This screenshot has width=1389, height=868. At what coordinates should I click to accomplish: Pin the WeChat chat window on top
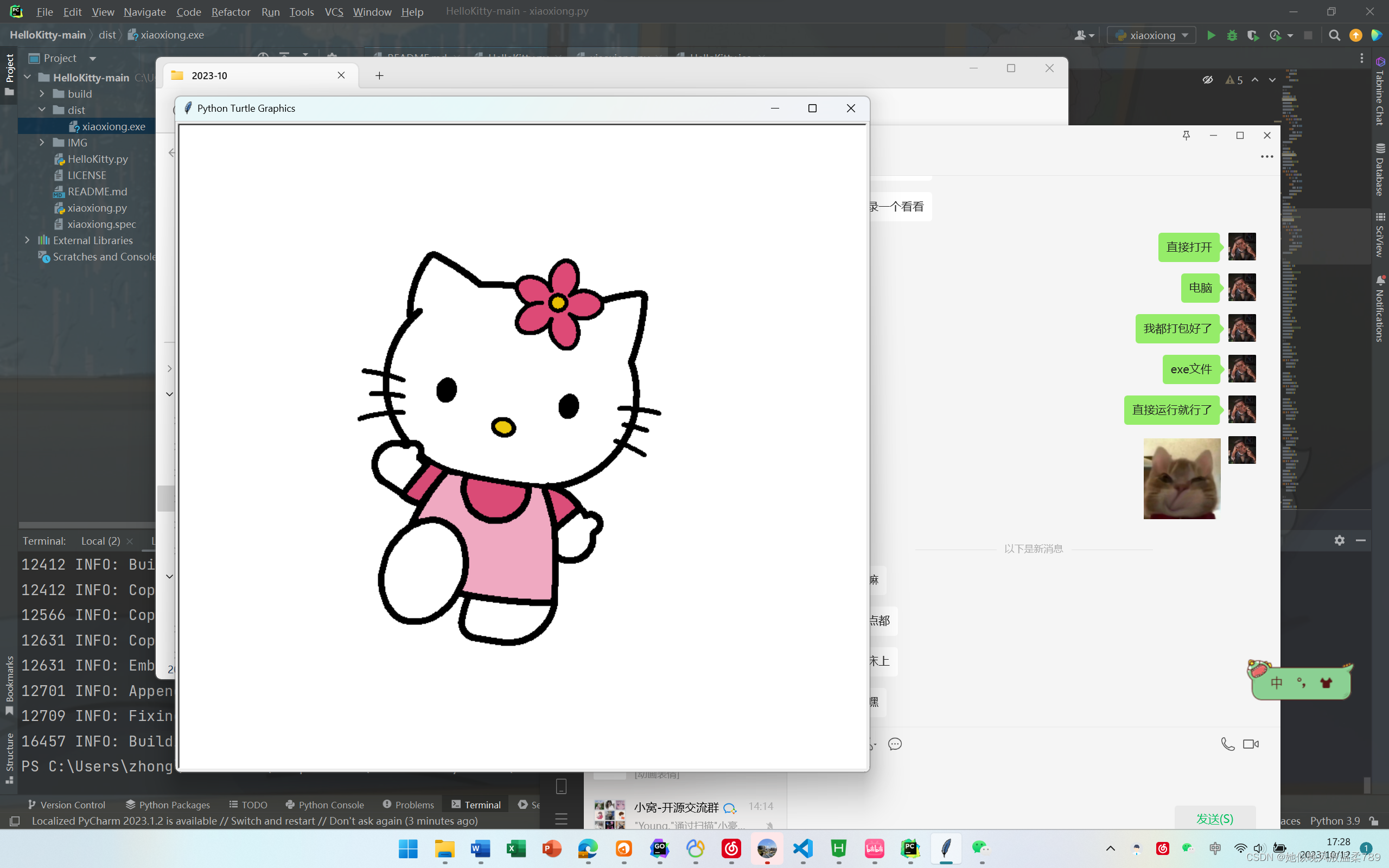point(1187,135)
